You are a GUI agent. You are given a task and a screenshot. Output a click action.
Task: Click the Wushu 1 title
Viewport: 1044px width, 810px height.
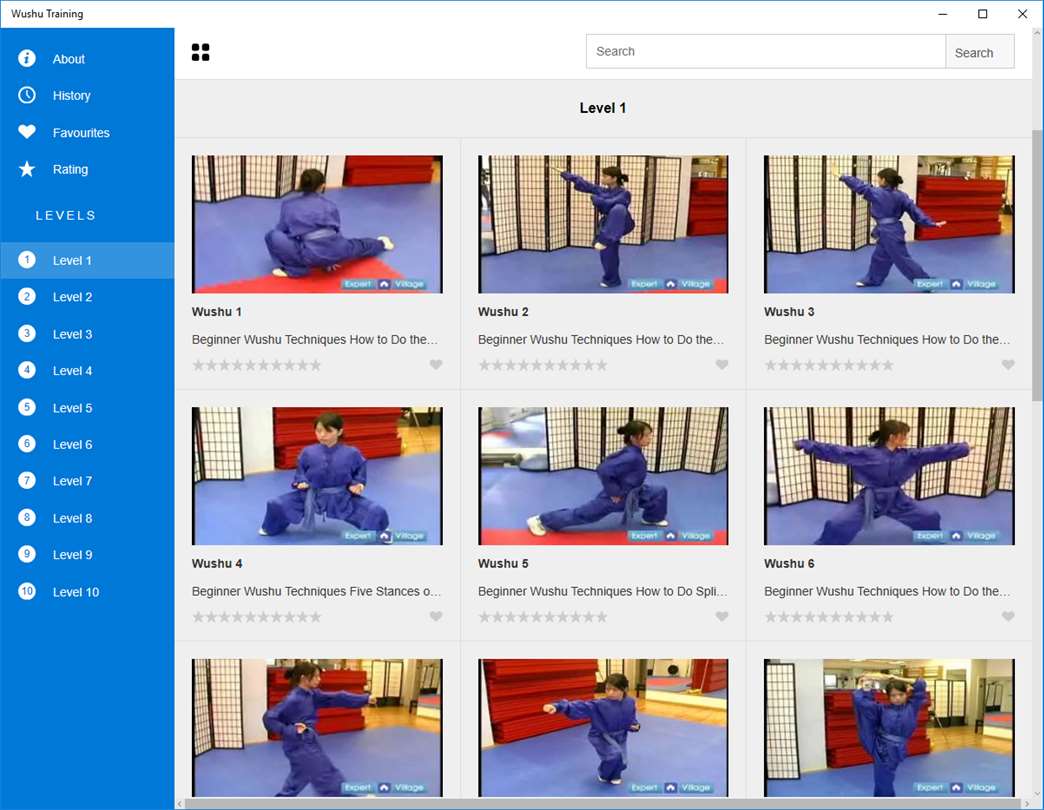coord(216,311)
